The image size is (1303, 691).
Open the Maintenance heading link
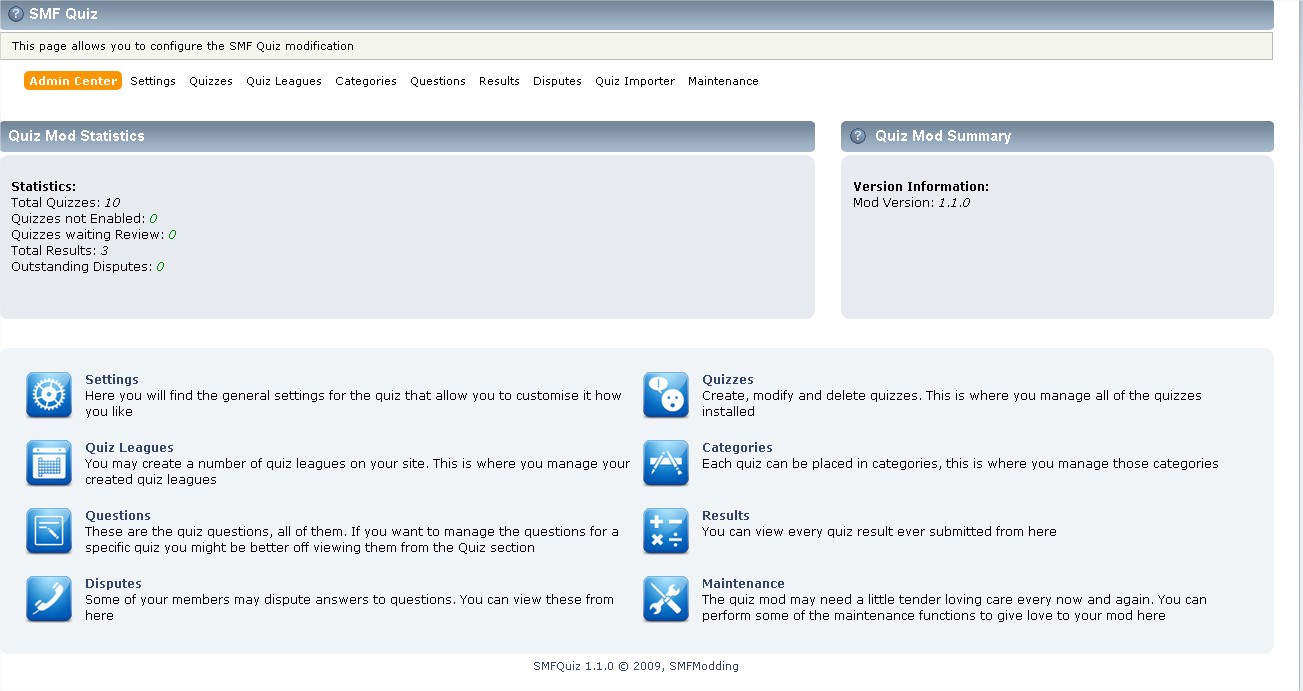click(743, 583)
